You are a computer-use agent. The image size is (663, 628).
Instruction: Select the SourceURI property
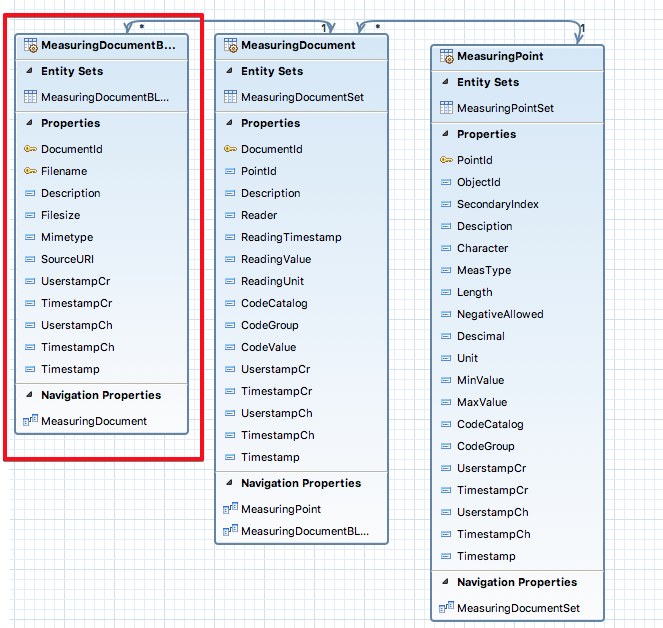[x=67, y=259]
